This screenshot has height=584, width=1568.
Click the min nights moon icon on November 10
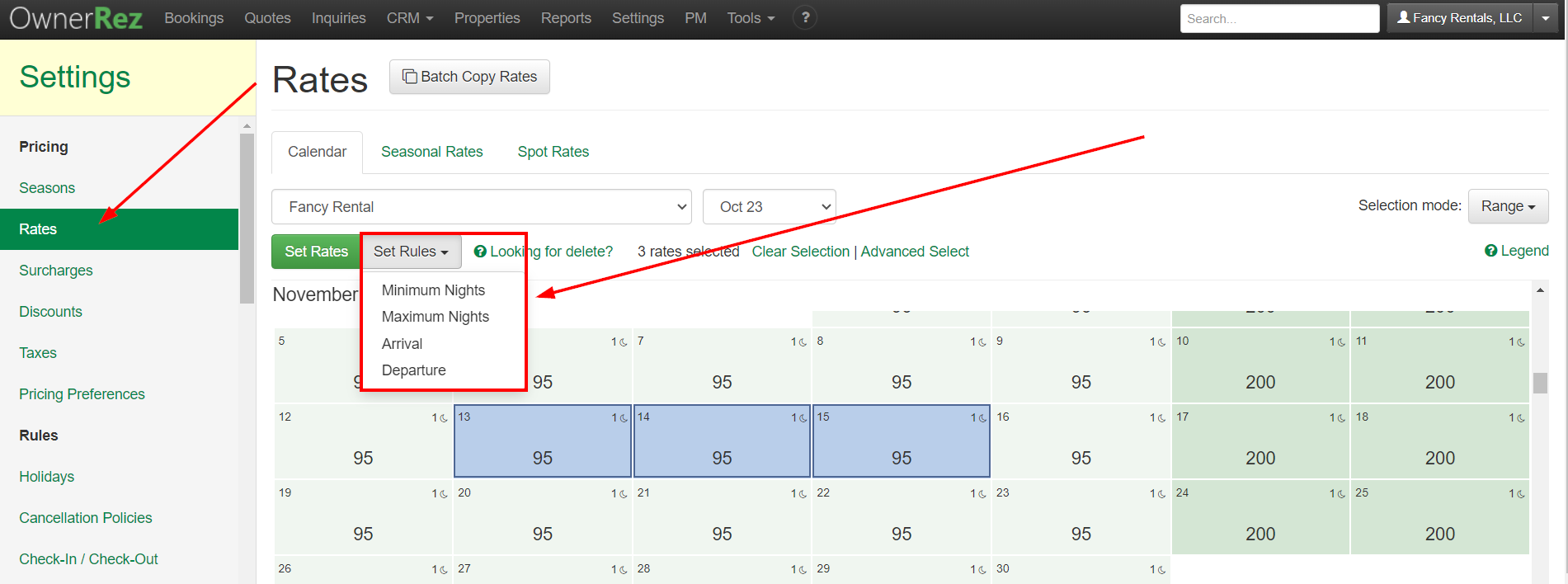(x=1340, y=342)
